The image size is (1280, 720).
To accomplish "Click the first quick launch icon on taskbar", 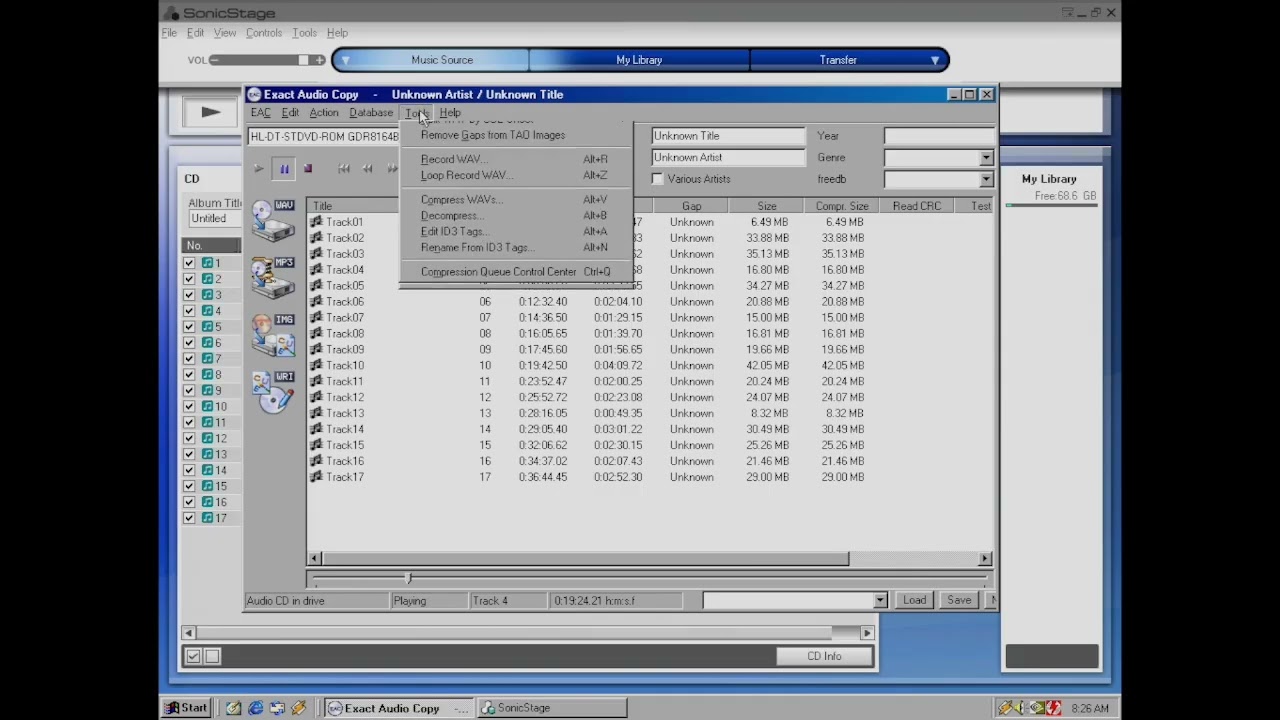I will (x=233, y=708).
